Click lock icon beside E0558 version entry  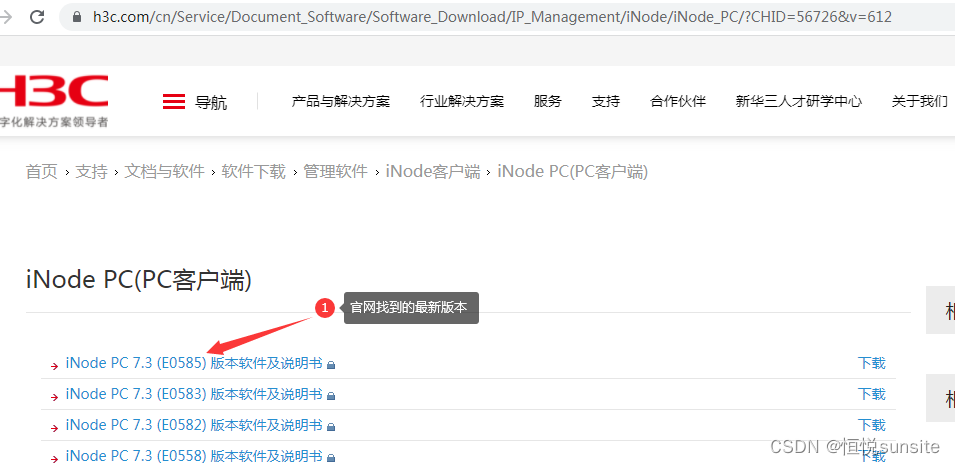pos(331,458)
